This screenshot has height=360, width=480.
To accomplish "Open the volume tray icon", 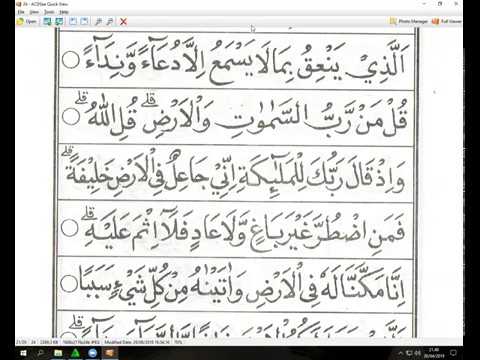I will [418, 353].
